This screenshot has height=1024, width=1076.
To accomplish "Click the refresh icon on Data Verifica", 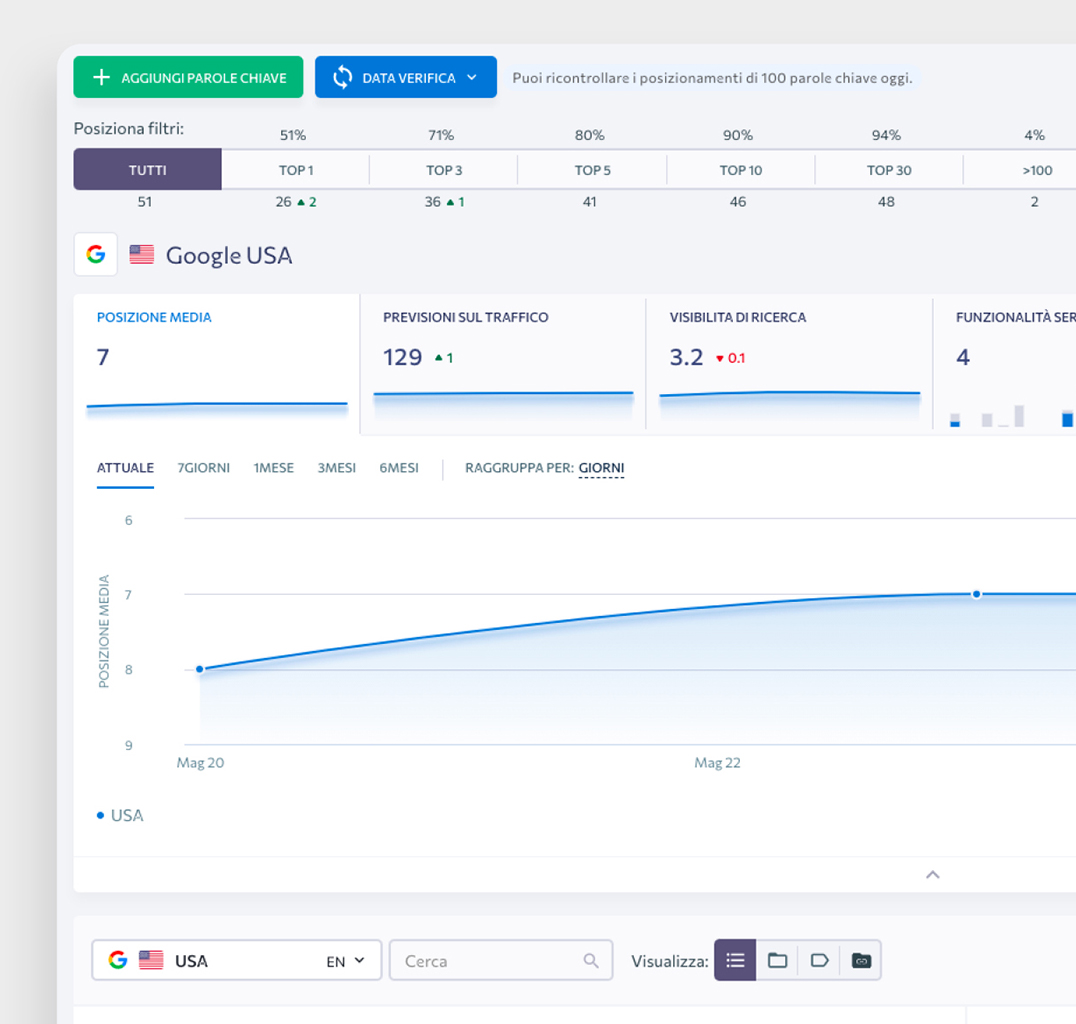I will 342,77.
